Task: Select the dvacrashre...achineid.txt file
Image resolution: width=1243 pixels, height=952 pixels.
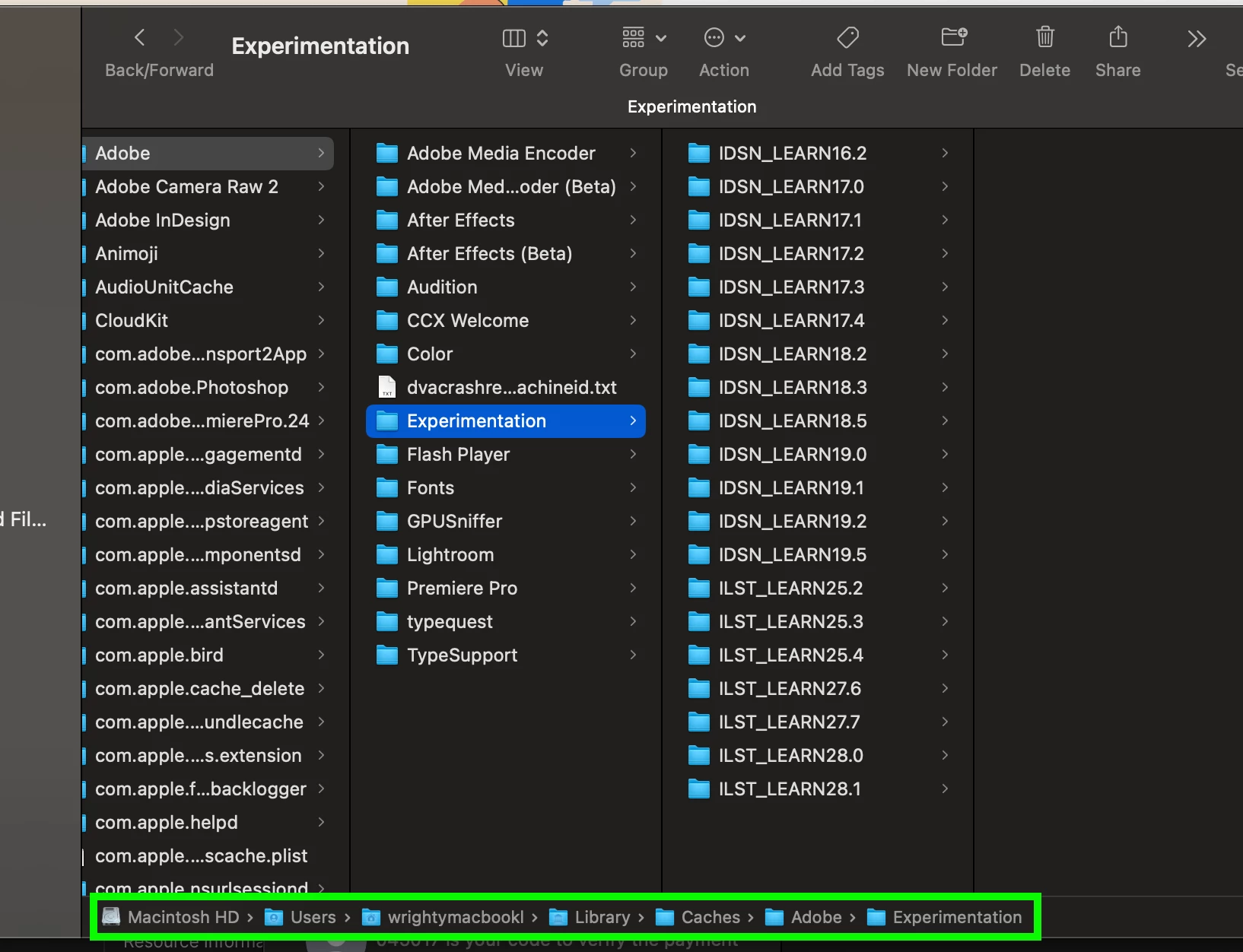Action: (506, 388)
